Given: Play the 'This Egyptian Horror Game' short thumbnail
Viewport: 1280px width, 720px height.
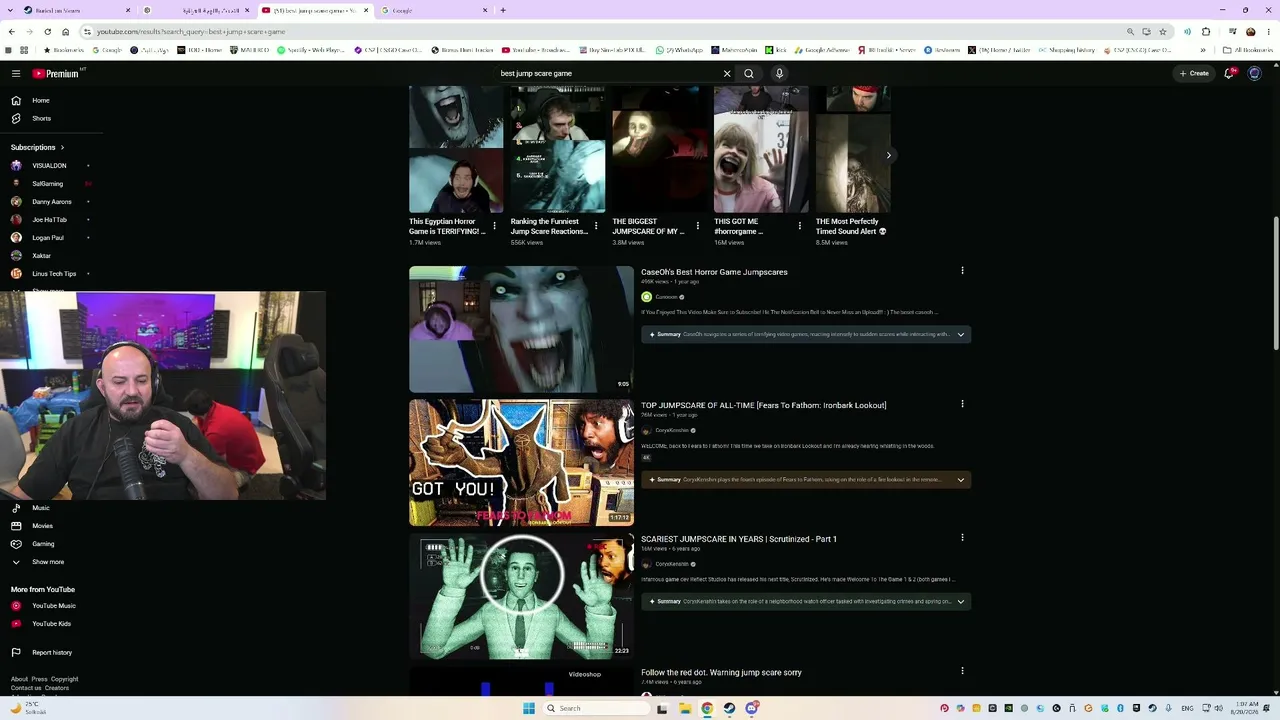Looking at the screenshot, I should pos(456,150).
